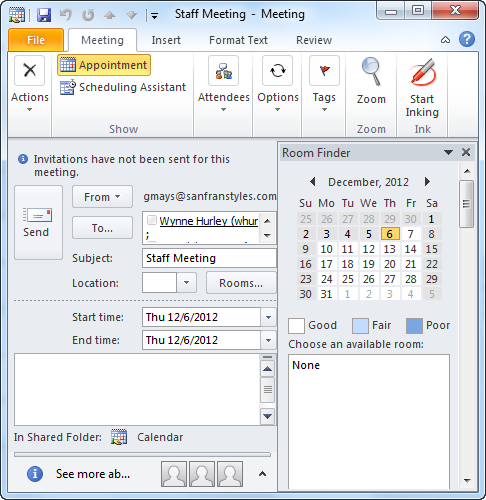The height and width of the screenshot is (500, 486).
Task: Click the Poor availability color swatch
Action: coord(414,326)
